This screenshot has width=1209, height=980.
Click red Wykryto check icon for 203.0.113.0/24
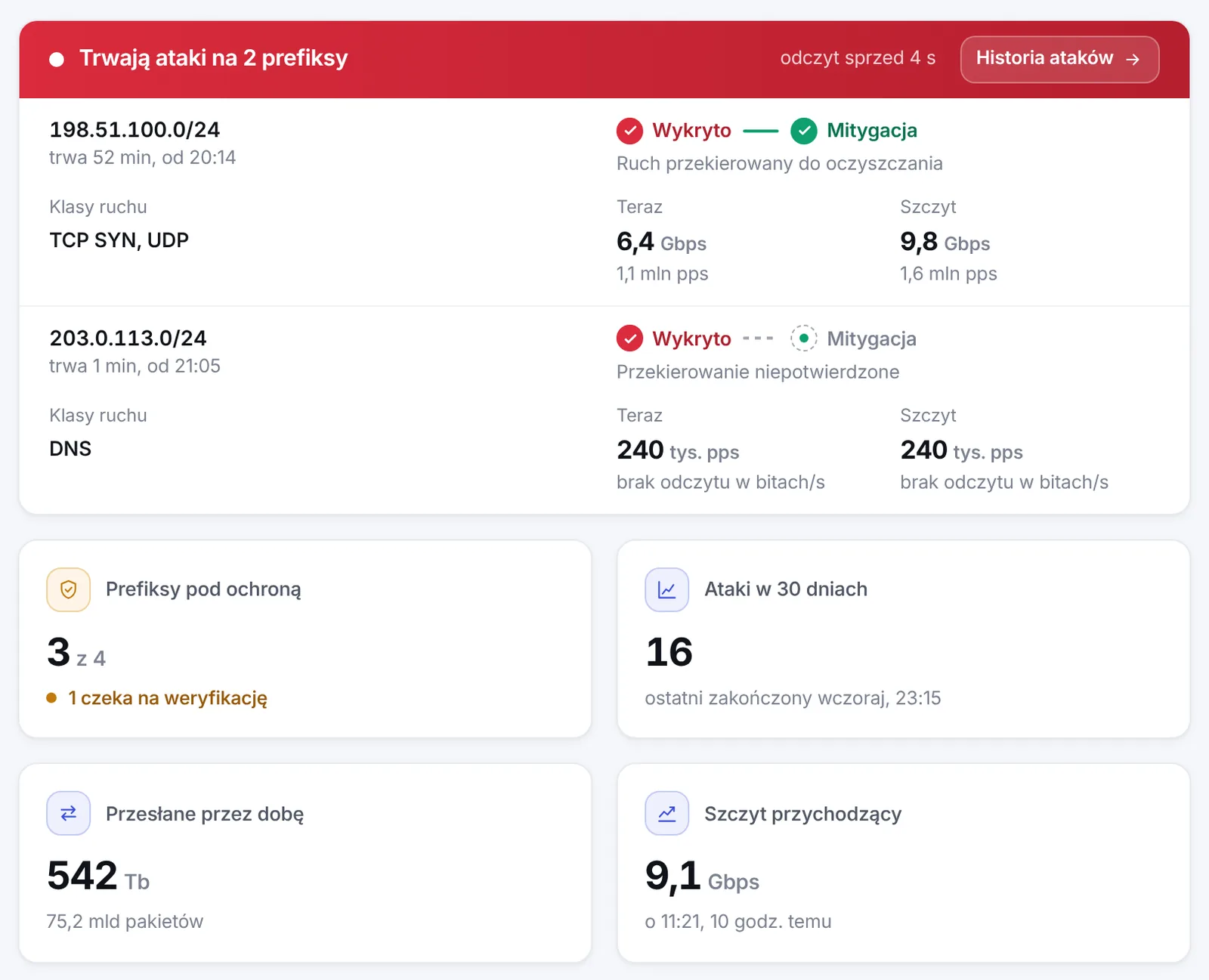[629, 339]
